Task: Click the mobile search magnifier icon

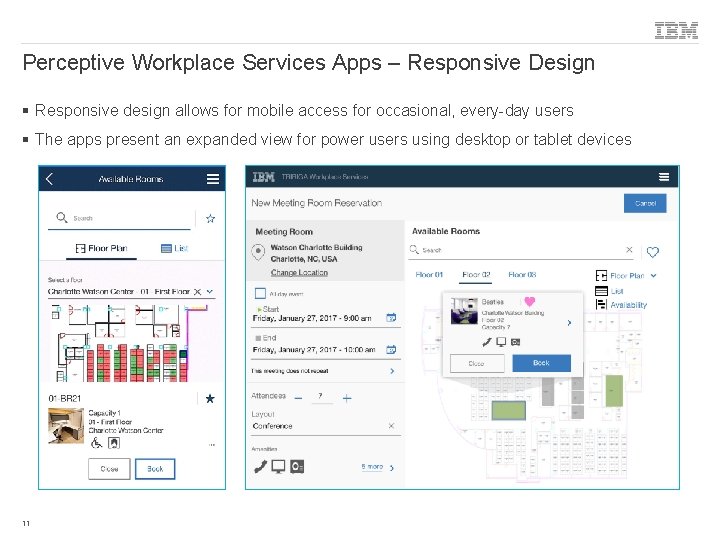Action: (x=62, y=217)
